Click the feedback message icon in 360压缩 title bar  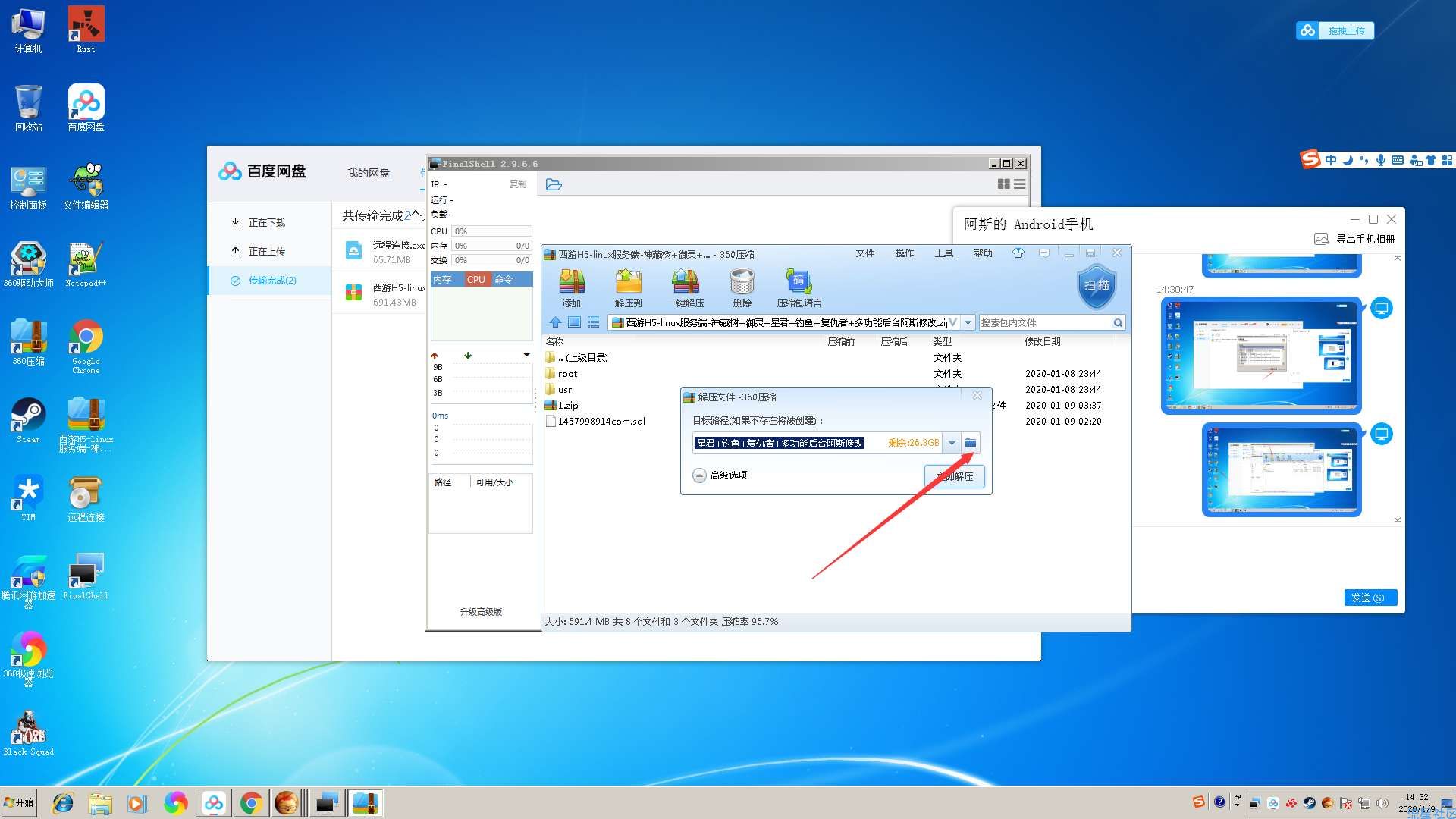point(1044,253)
